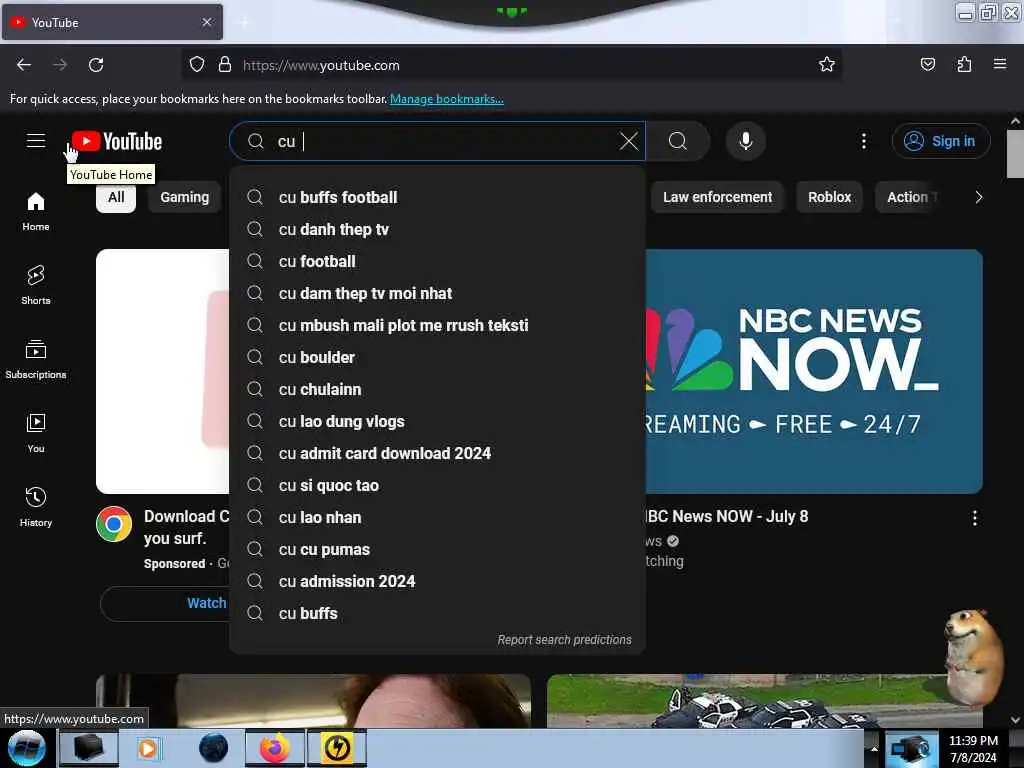This screenshot has height=768, width=1024.
Task: Show hidden system tray icons arrow
Action: pyautogui.click(x=874, y=748)
